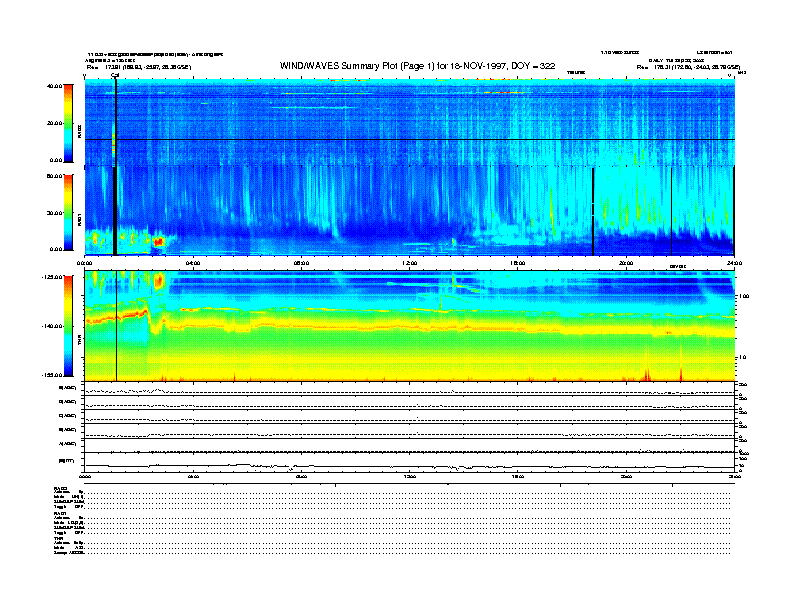Viewport: 792px width, 612px height.
Task: Select the 30.00 label on RAD1 scale
Action: point(54,213)
